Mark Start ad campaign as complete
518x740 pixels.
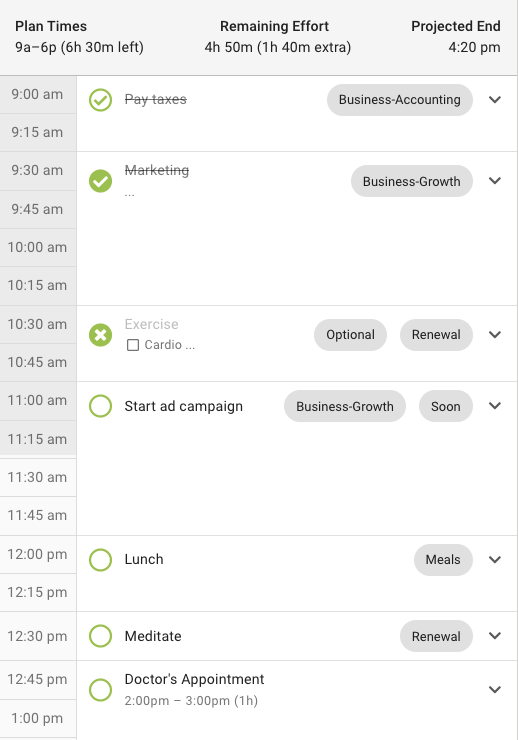click(x=100, y=406)
